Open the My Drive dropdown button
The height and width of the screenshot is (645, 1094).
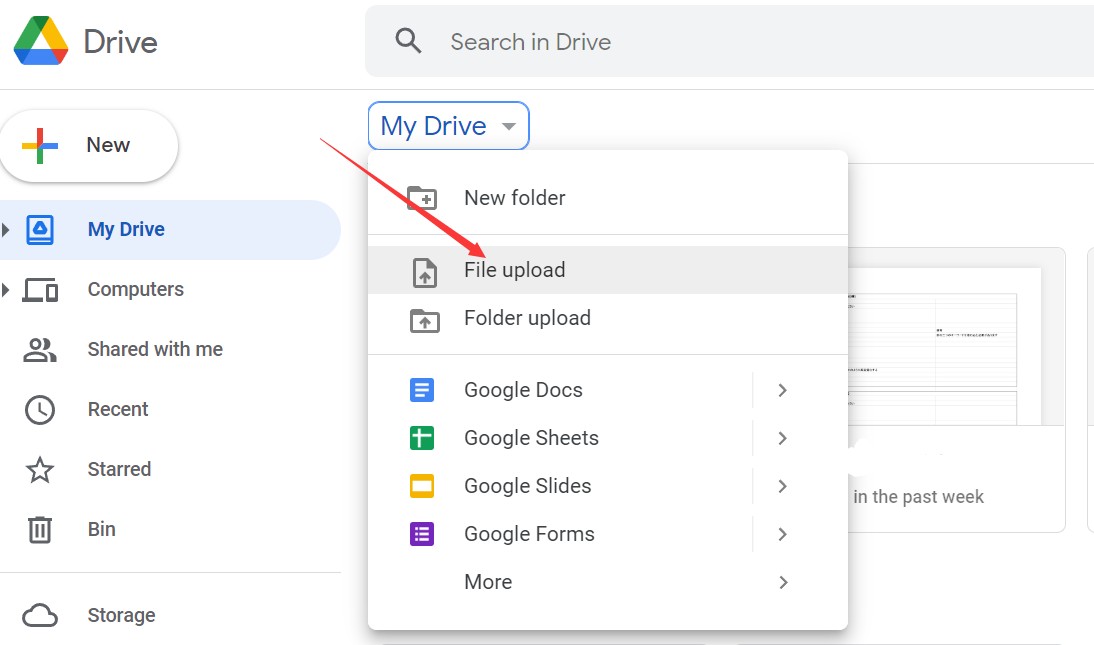(448, 126)
